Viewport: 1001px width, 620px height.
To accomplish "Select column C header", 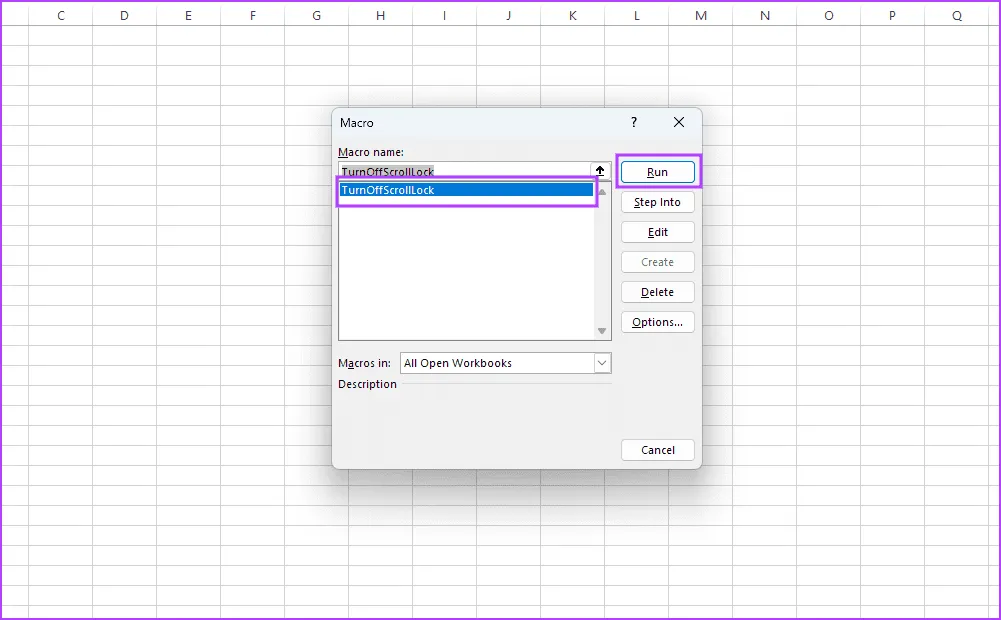I will pos(61,16).
